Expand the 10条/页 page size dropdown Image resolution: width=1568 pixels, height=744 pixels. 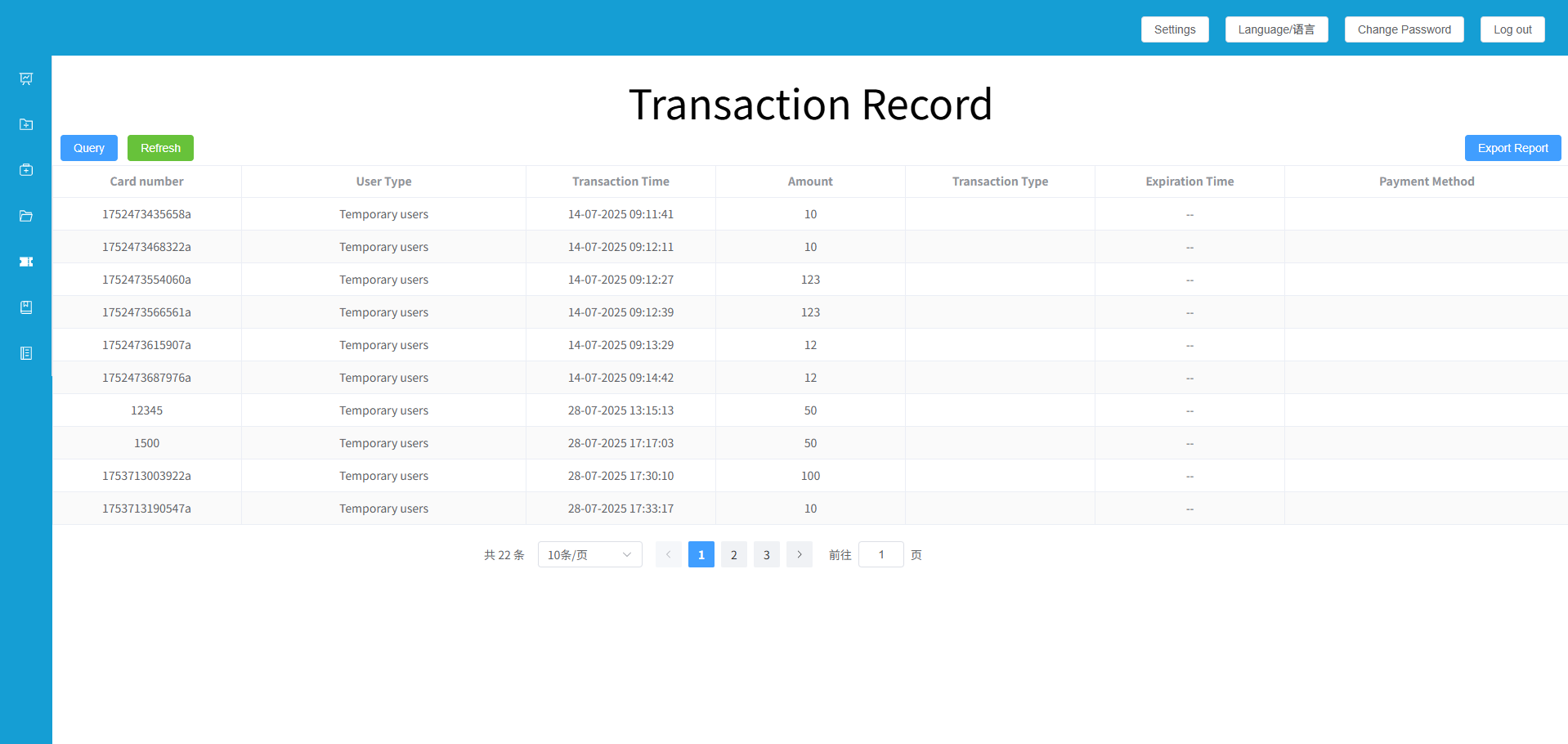(x=589, y=554)
